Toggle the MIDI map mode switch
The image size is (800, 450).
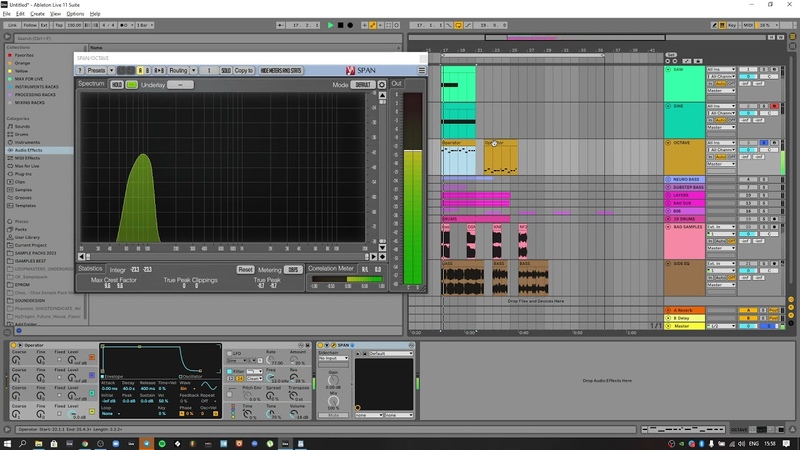[748, 25]
